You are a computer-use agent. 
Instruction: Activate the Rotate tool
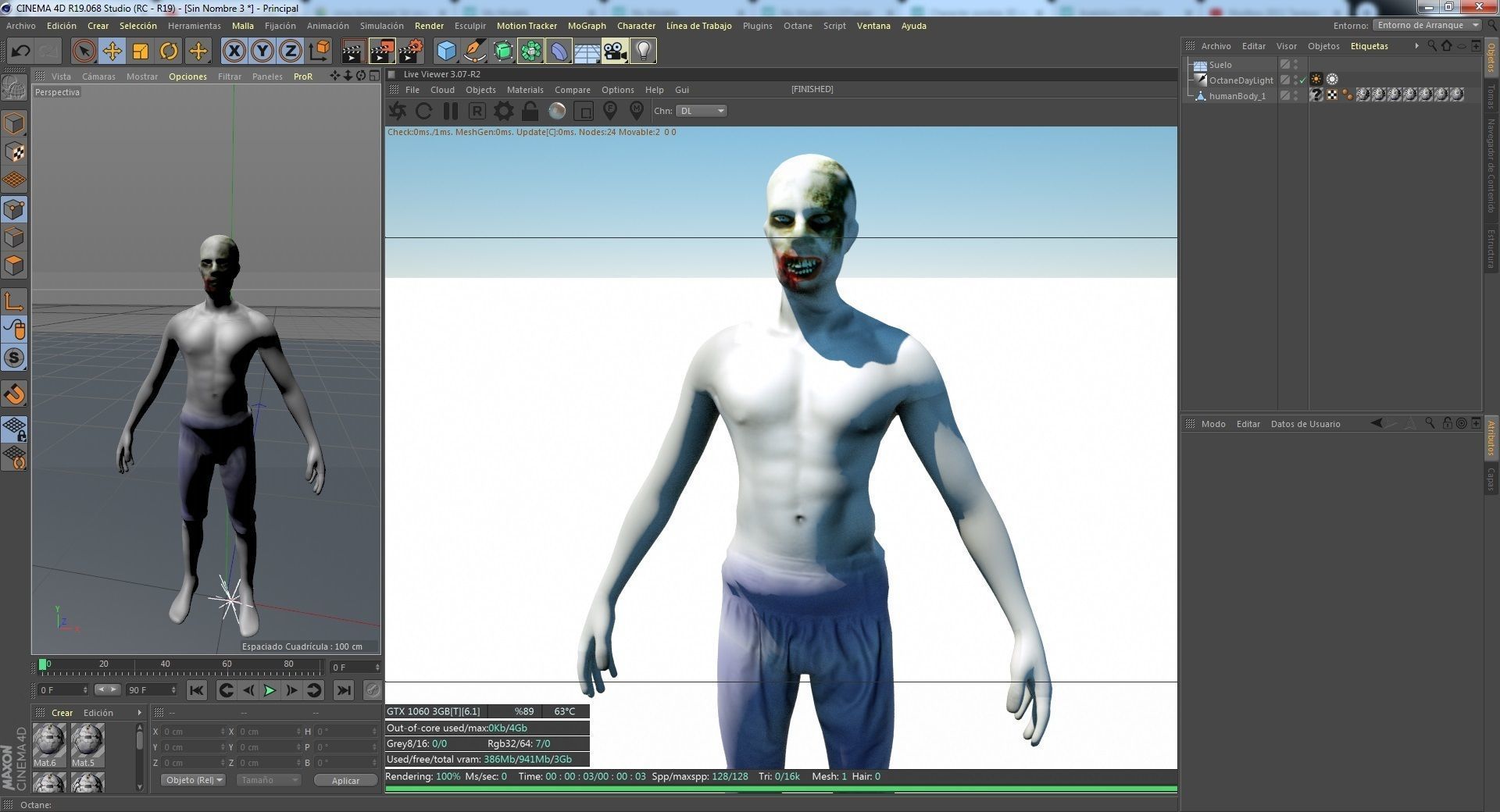point(169,52)
